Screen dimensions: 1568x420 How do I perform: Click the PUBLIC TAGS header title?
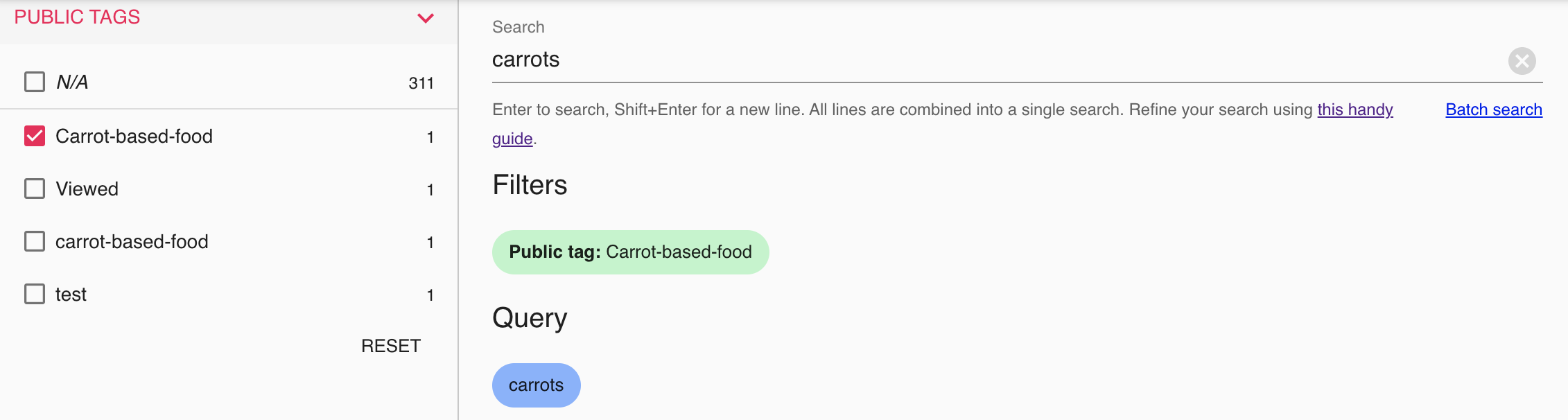[77, 17]
